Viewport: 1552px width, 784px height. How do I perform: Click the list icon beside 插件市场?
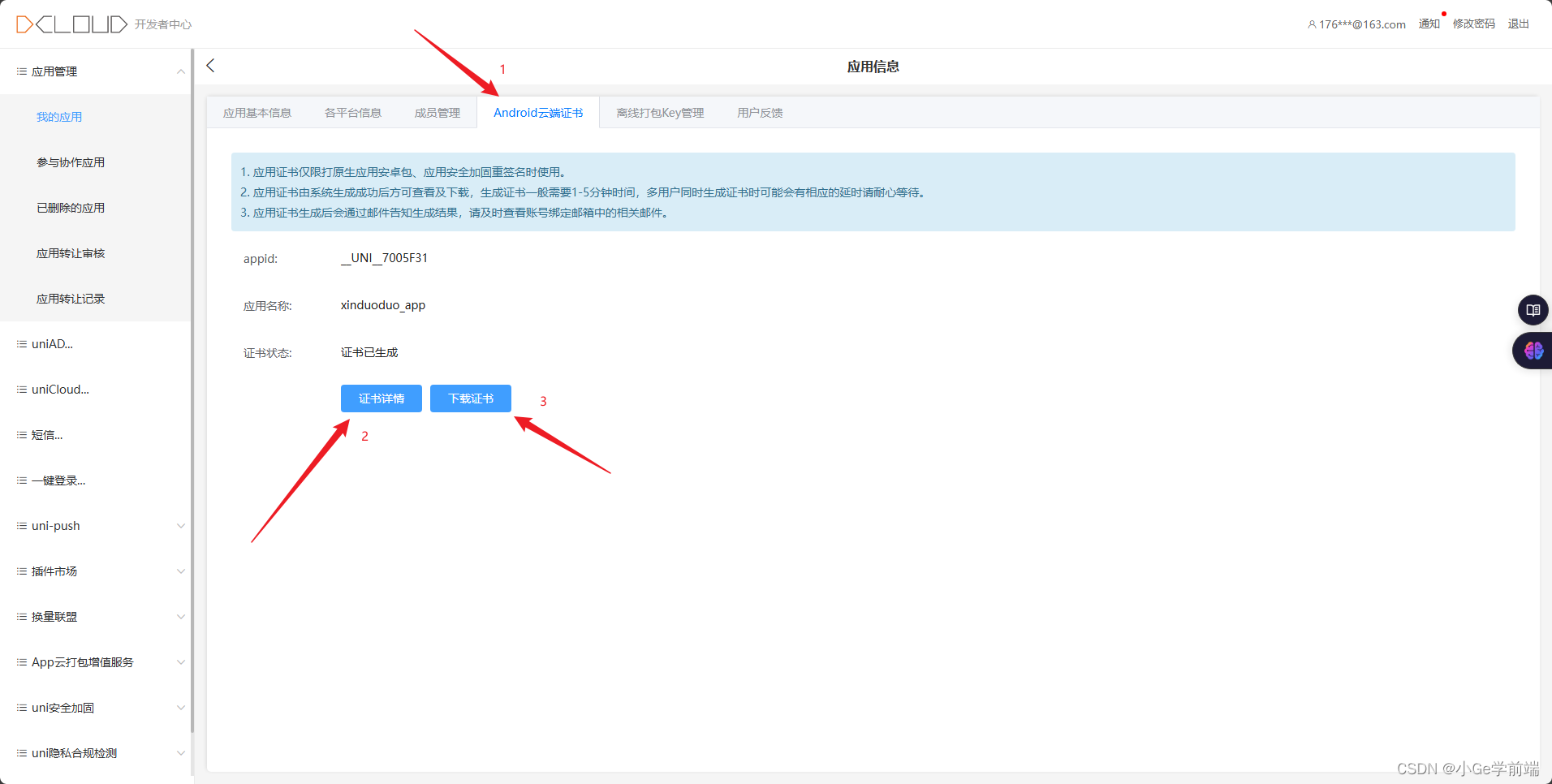tap(22, 571)
